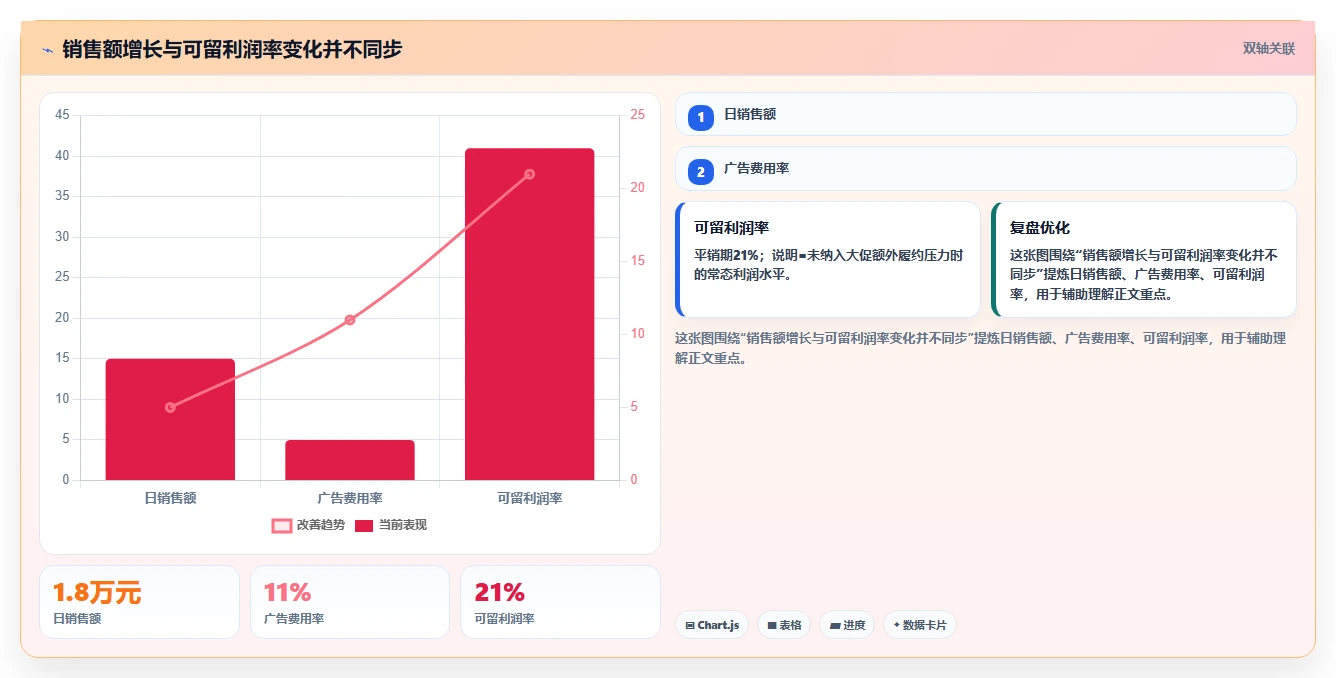
Task: Click the 11% 广告费用率 stat card
Action: point(350,602)
